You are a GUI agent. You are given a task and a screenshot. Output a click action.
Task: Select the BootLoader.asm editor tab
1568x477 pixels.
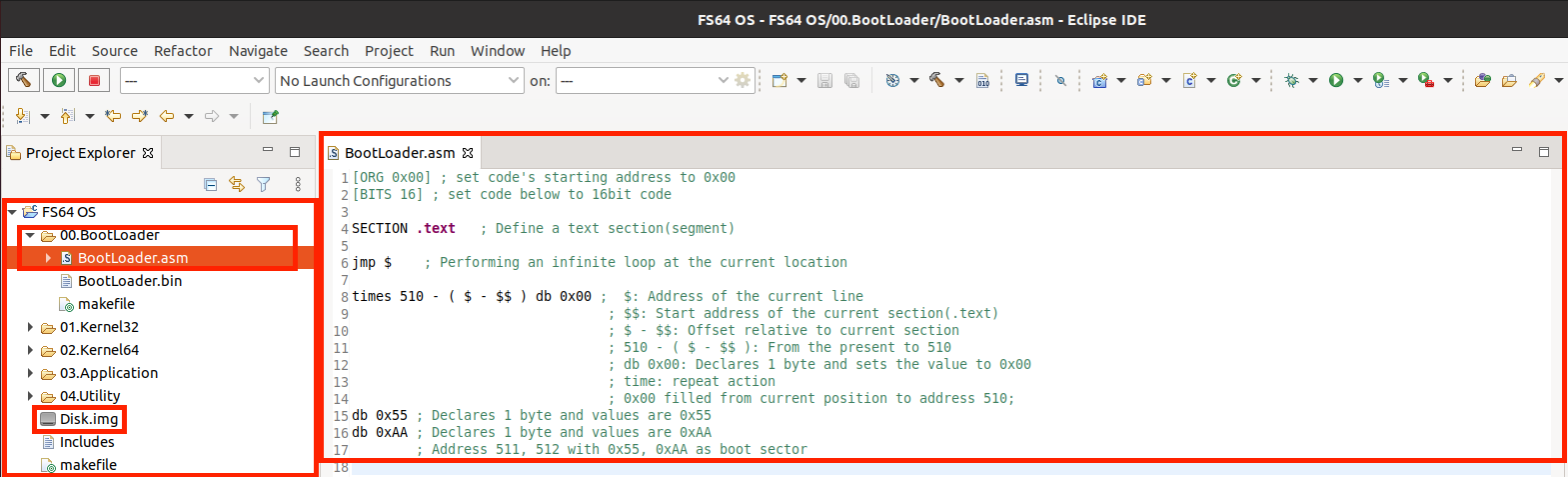coord(400,153)
